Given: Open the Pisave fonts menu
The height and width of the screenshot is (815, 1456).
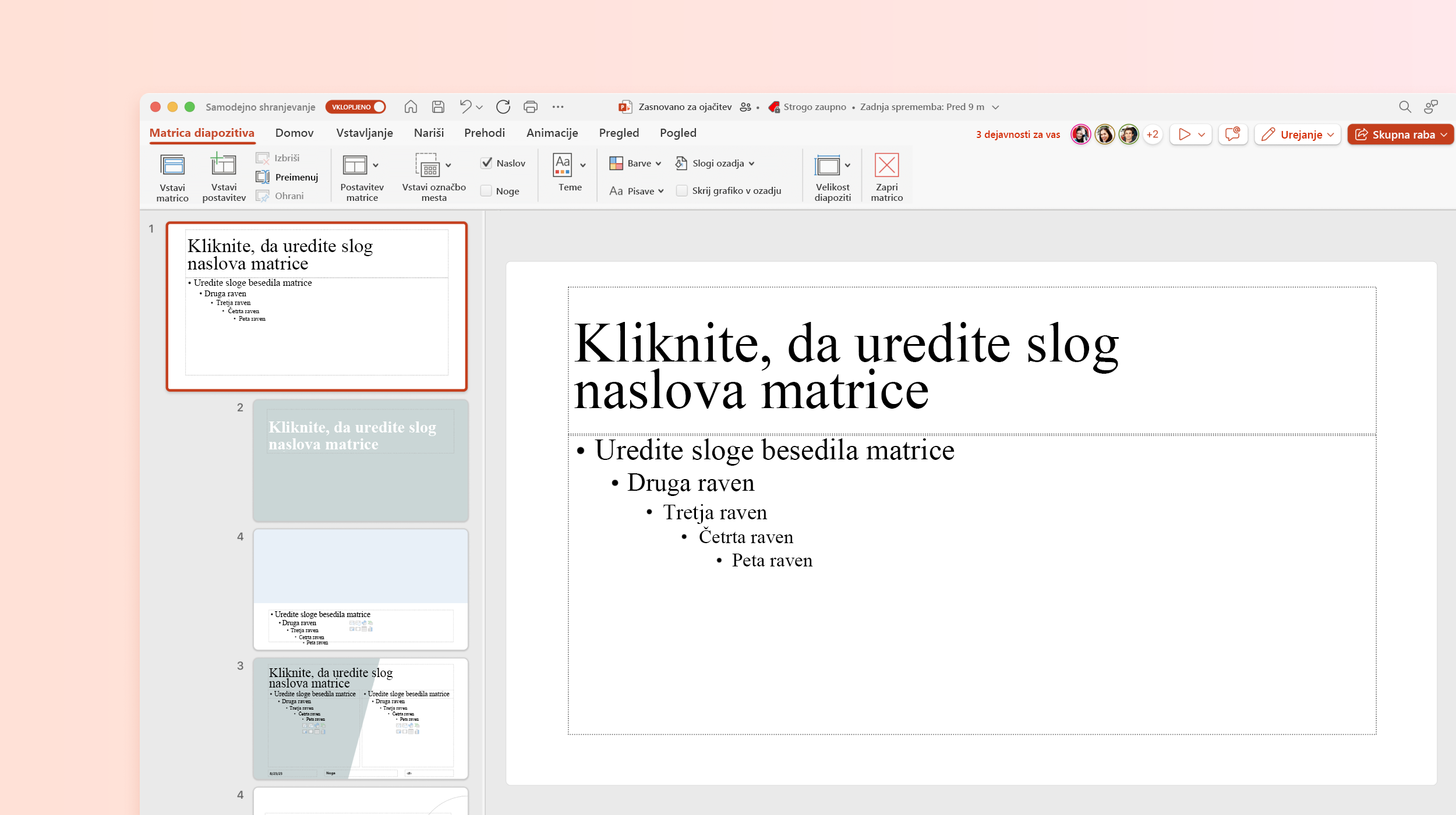Looking at the screenshot, I should click(637, 191).
